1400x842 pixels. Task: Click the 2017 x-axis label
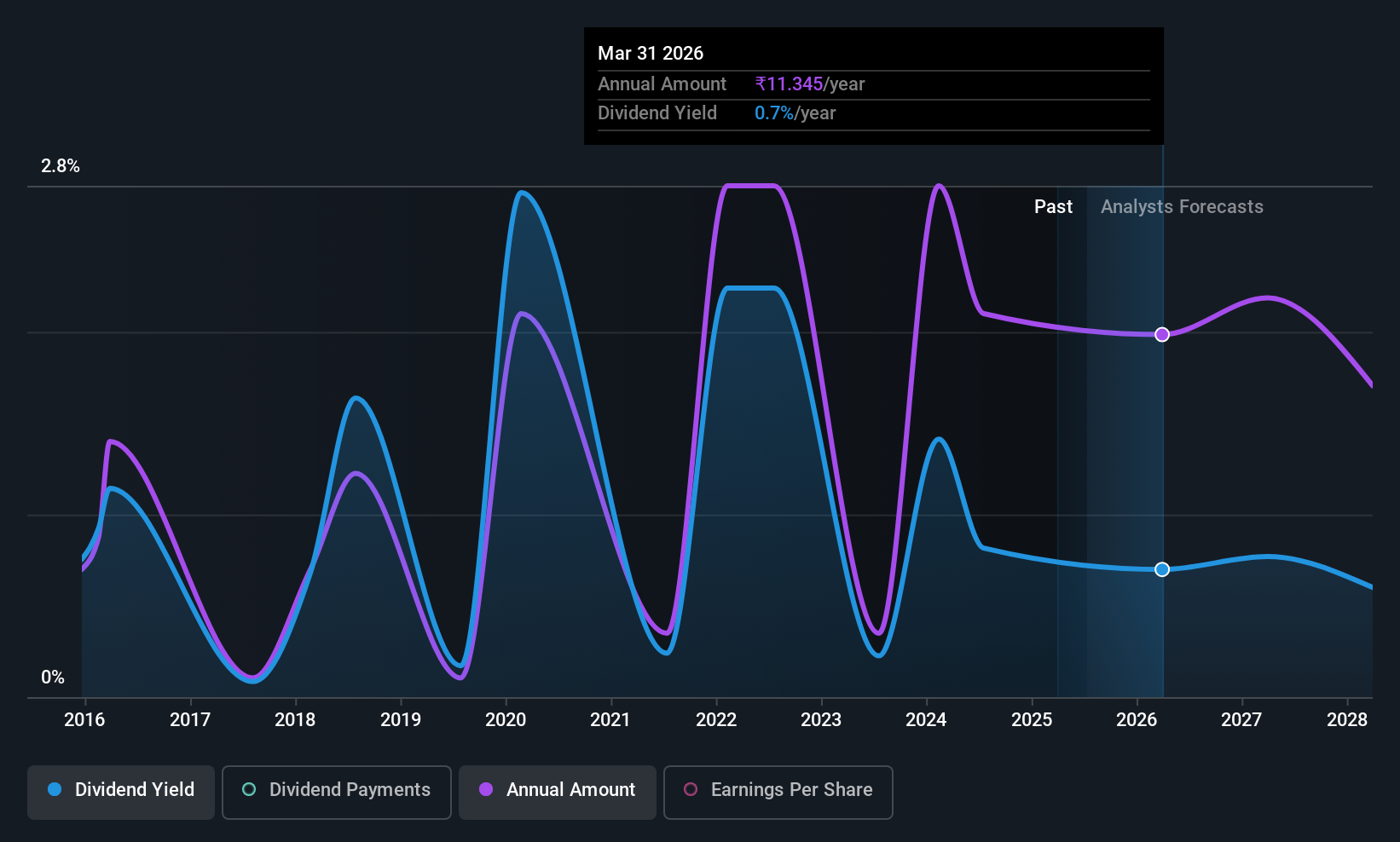tap(190, 720)
